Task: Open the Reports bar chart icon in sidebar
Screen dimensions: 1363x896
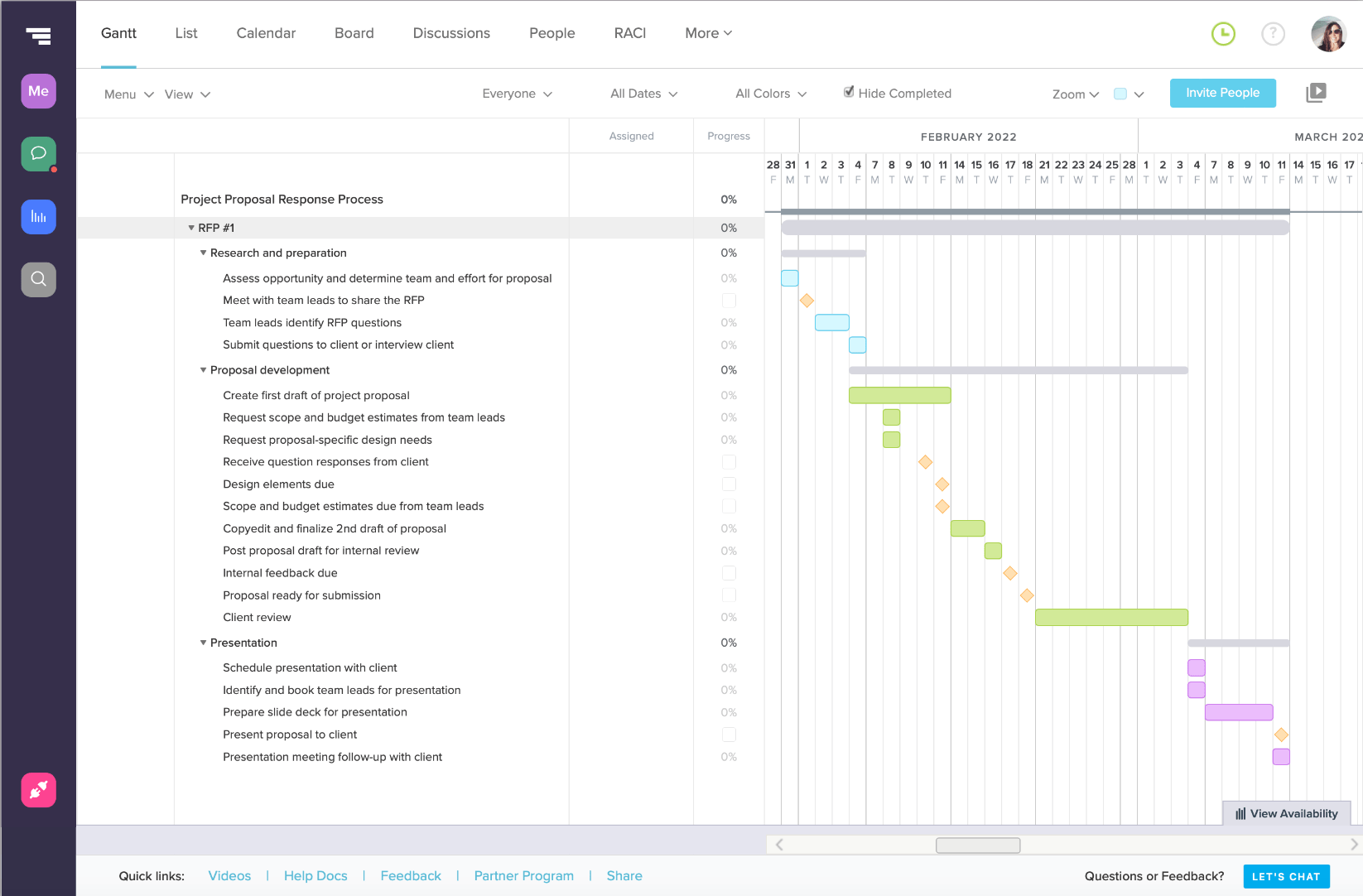Action: pos(38,216)
